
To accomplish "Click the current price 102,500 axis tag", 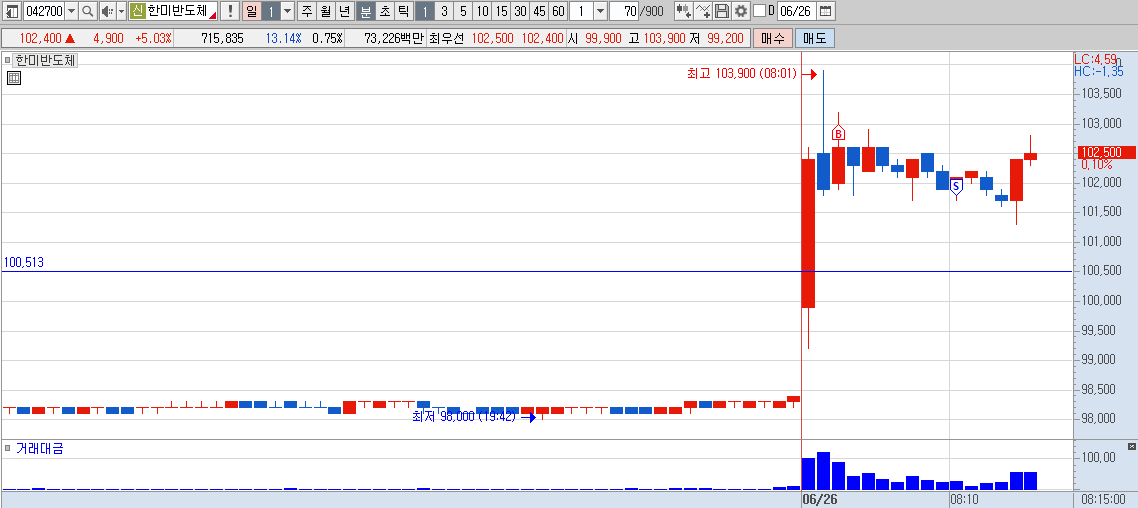I will tap(1105, 152).
